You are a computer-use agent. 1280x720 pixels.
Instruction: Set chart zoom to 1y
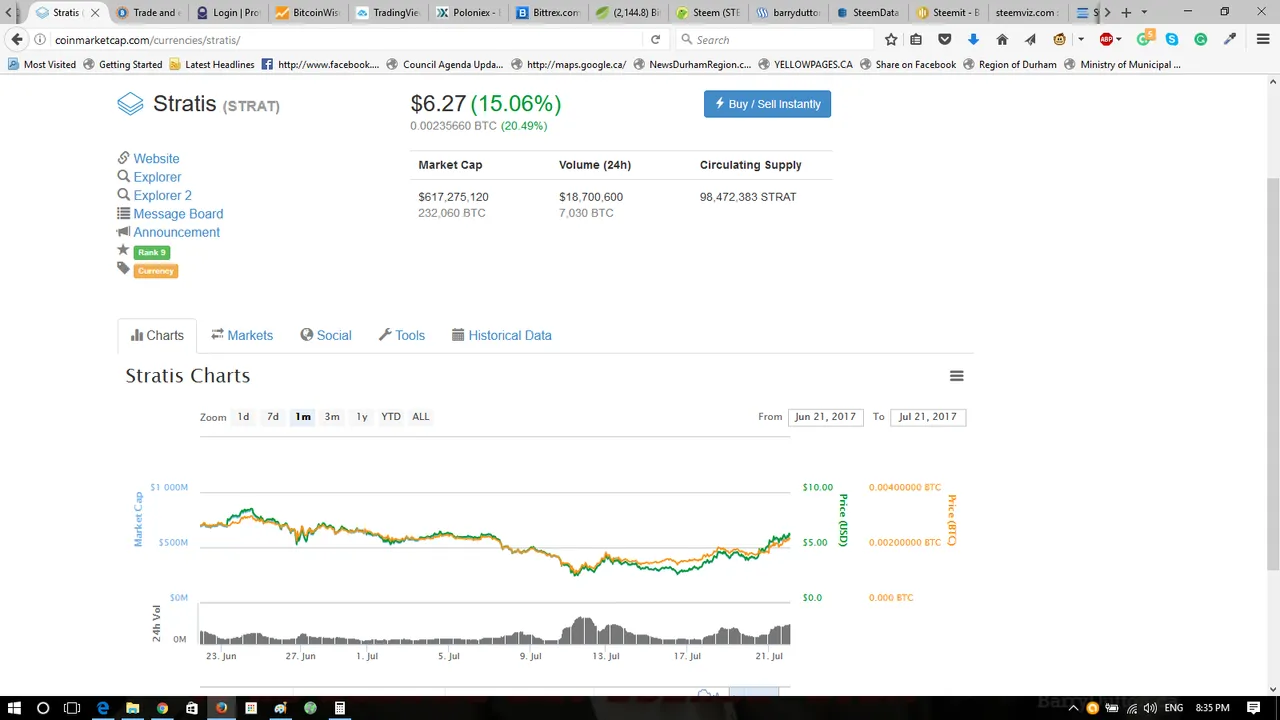[362, 417]
